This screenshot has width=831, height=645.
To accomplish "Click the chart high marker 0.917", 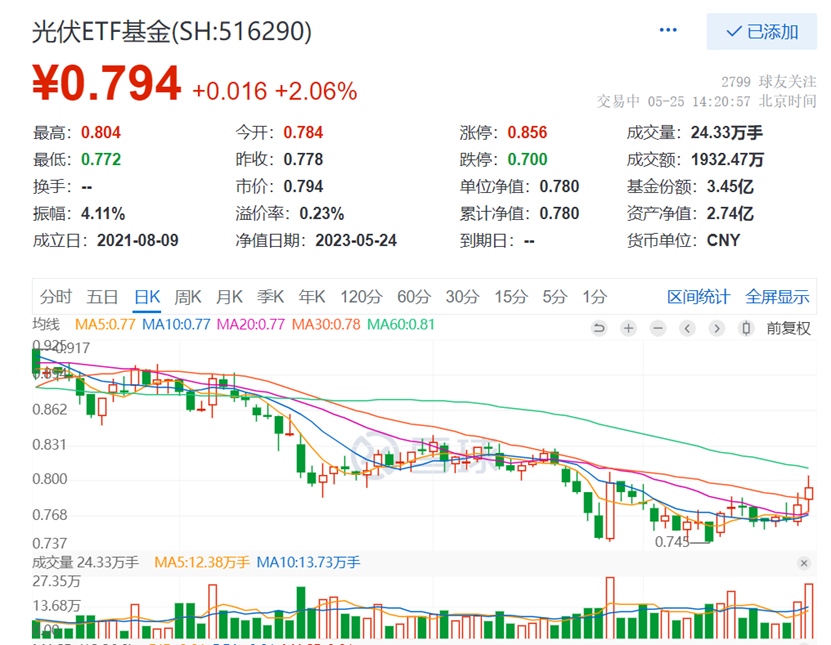I will click(x=73, y=348).
